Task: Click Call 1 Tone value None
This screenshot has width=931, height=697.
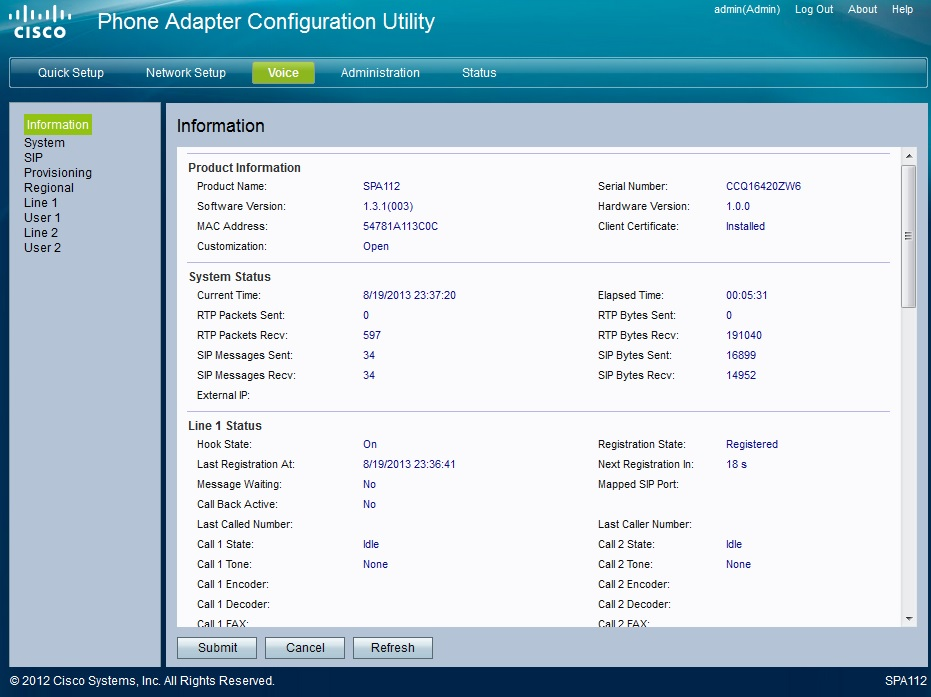Action: click(375, 565)
